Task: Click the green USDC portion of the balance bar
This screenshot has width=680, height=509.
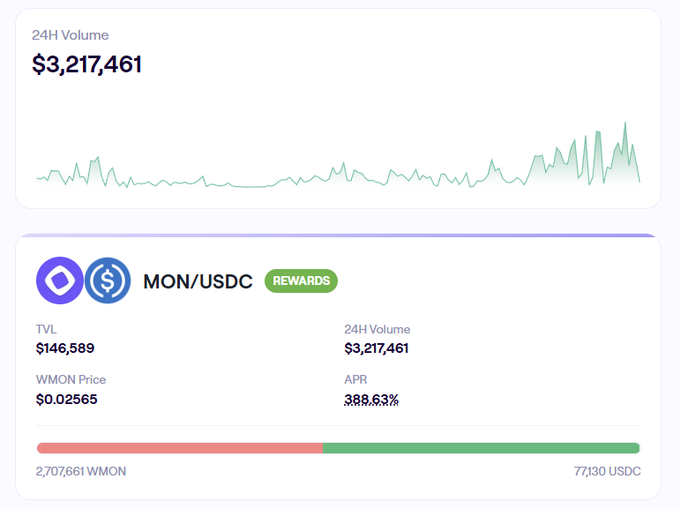Action: point(481,448)
